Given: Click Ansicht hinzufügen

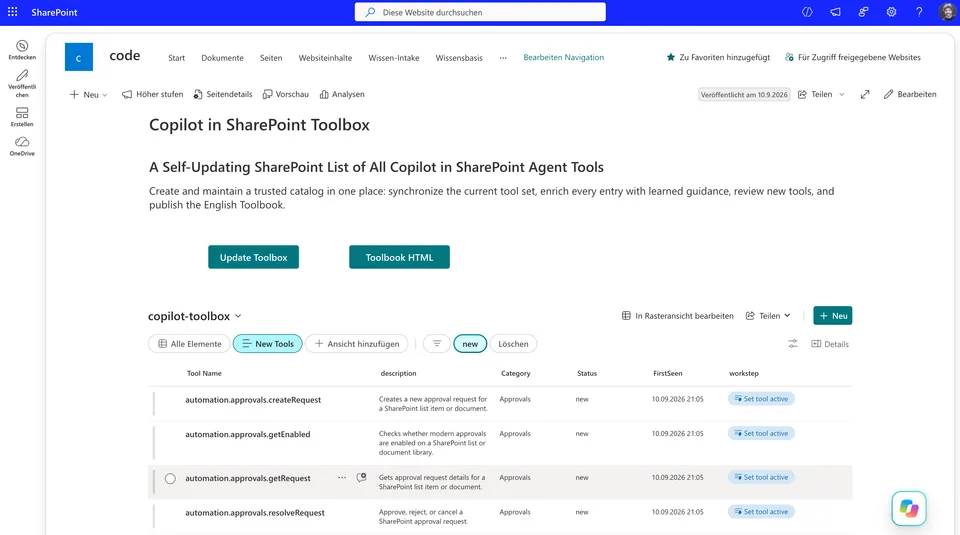Looking at the screenshot, I should (357, 343).
